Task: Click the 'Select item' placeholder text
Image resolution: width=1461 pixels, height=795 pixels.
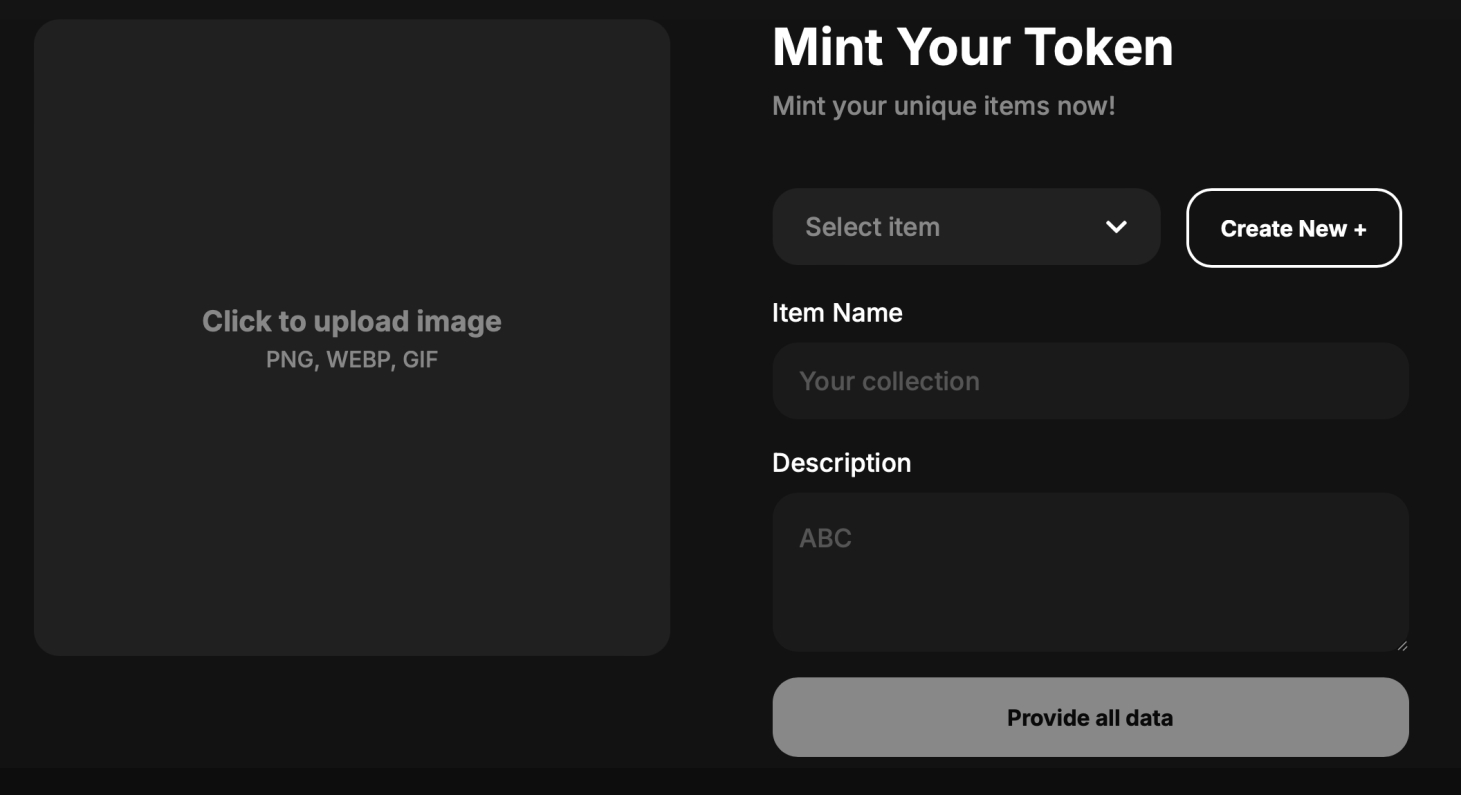Action: (872, 227)
